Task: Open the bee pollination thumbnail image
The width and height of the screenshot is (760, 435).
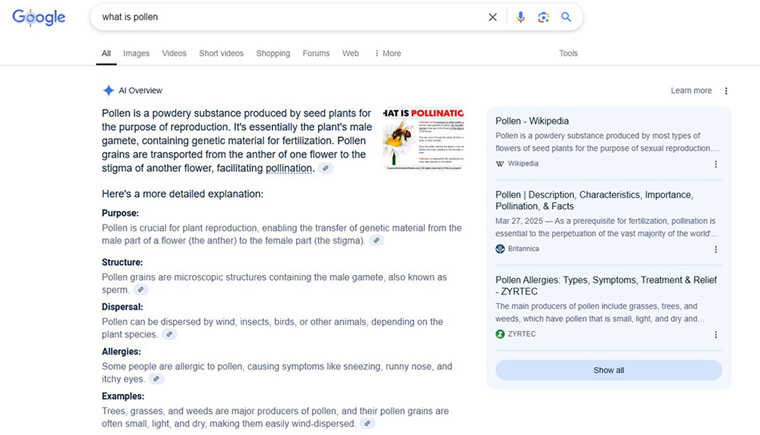Action: [x=423, y=139]
